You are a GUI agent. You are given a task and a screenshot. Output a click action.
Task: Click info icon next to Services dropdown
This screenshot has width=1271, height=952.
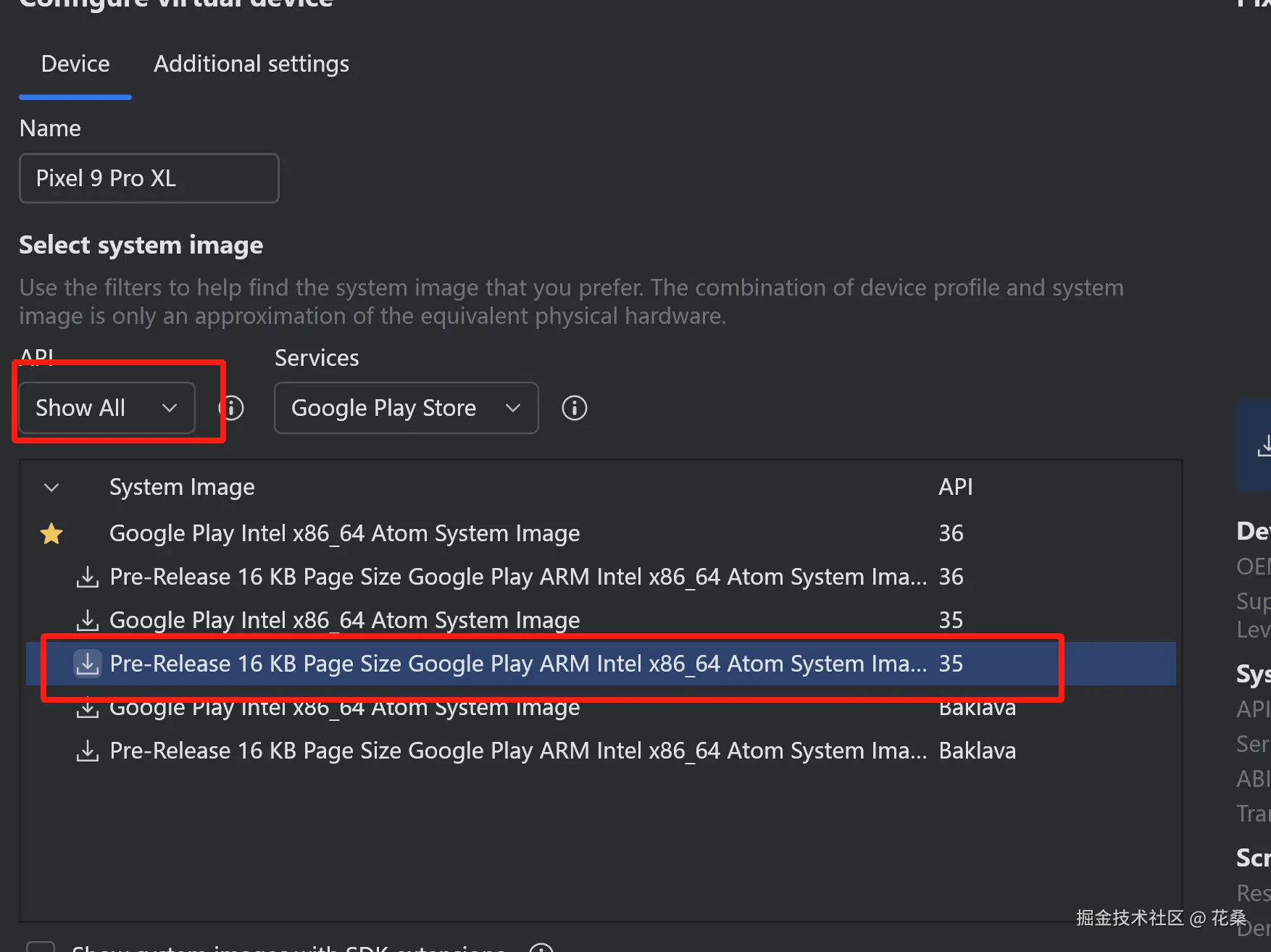pos(574,408)
